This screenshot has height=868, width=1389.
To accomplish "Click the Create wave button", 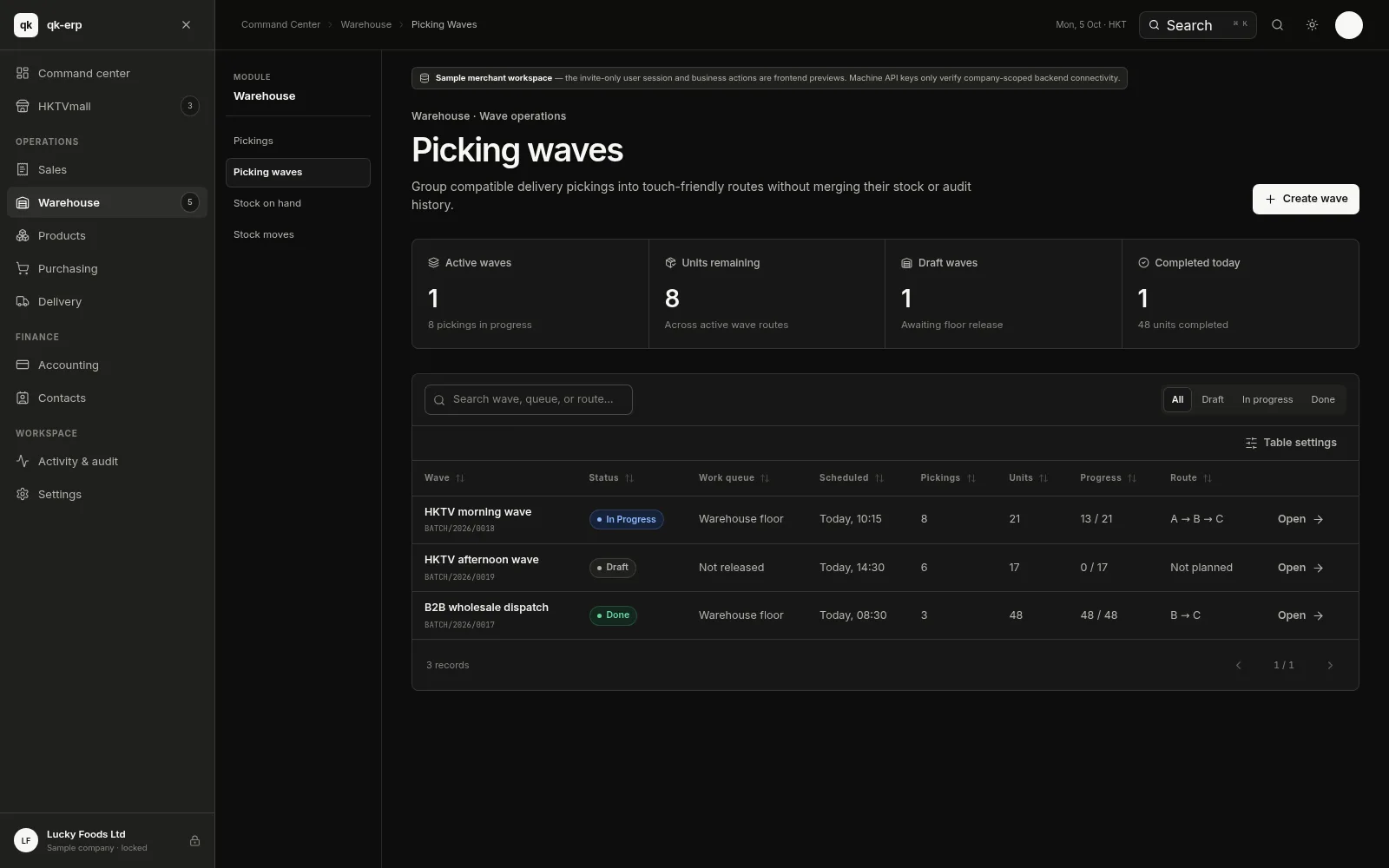I will coord(1306,199).
